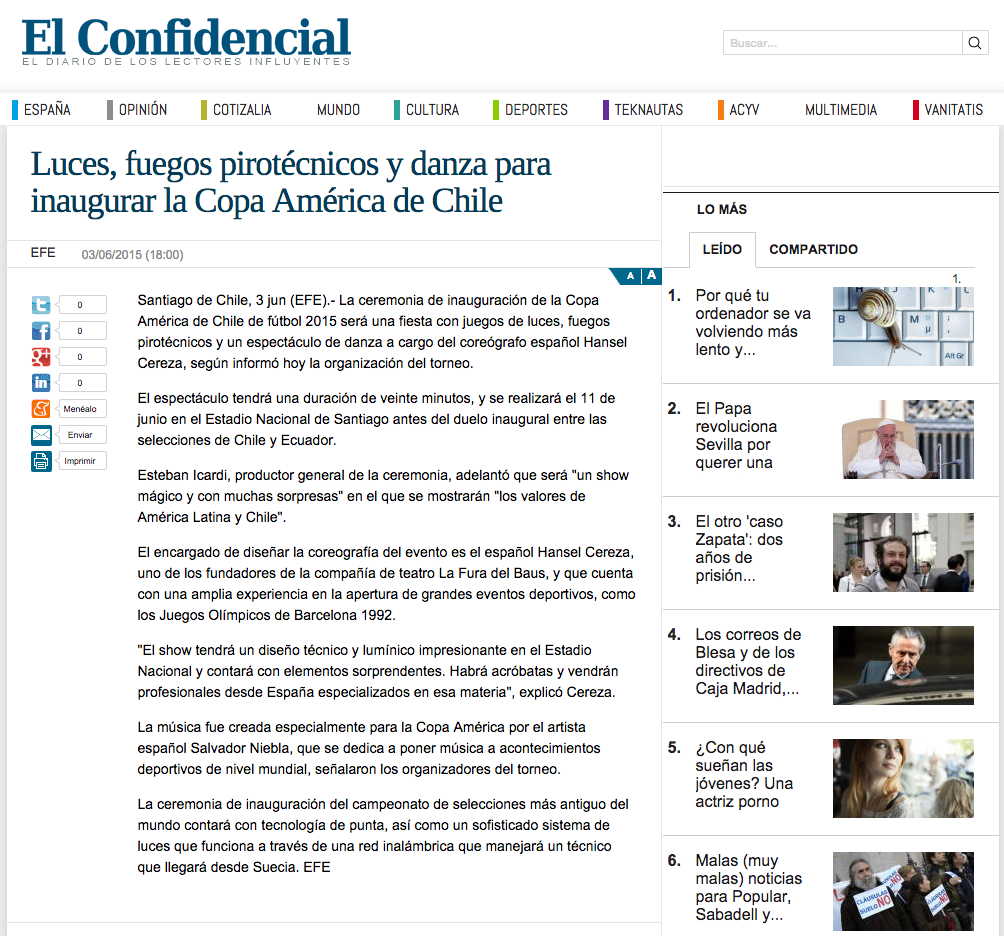Image resolution: width=1004 pixels, height=936 pixels.
Task: Go to the Teknautas section
Action: click(x=648, y=110)
